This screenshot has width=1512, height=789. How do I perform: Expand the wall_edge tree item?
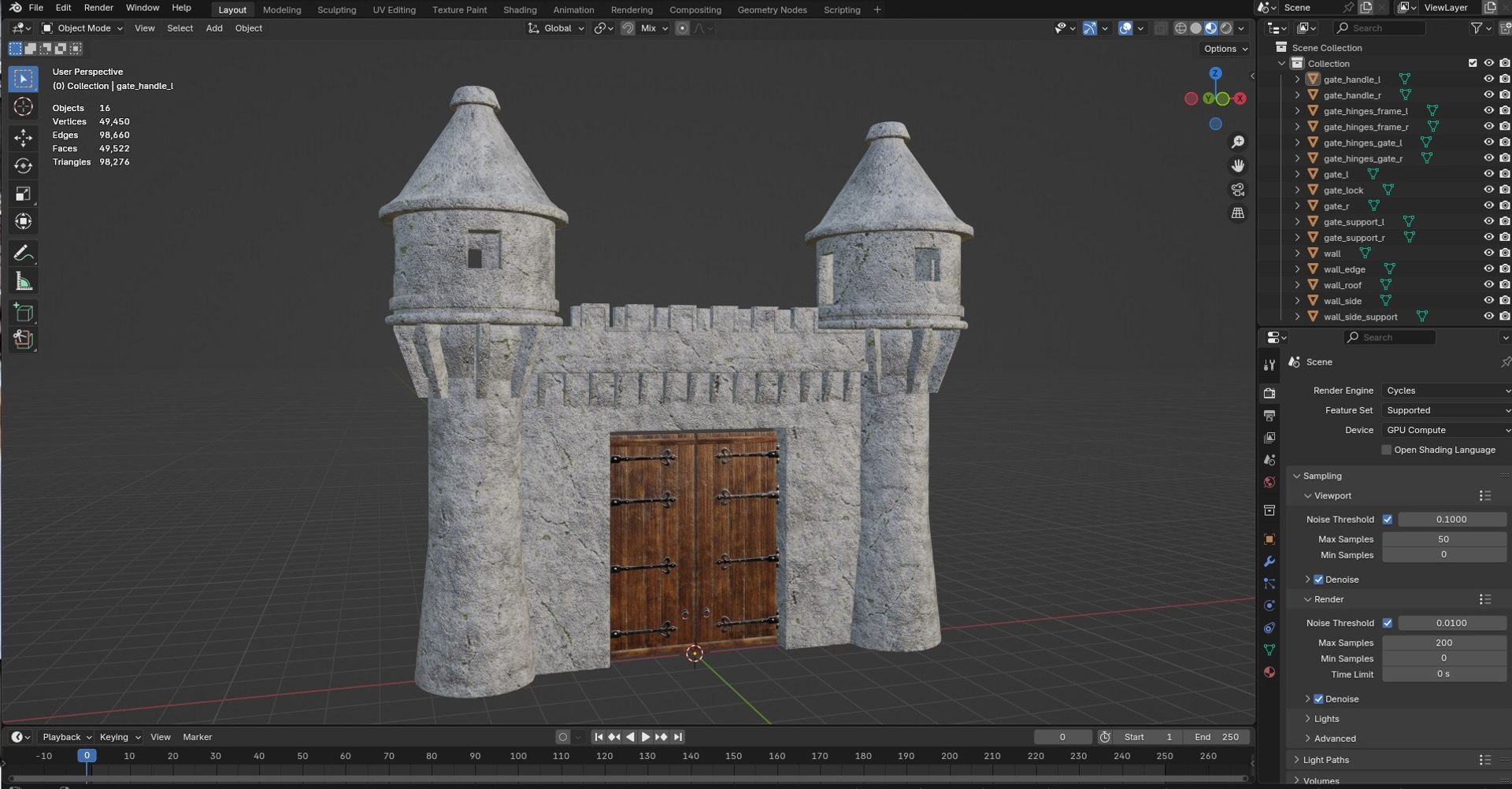[x=1297, y=269]
